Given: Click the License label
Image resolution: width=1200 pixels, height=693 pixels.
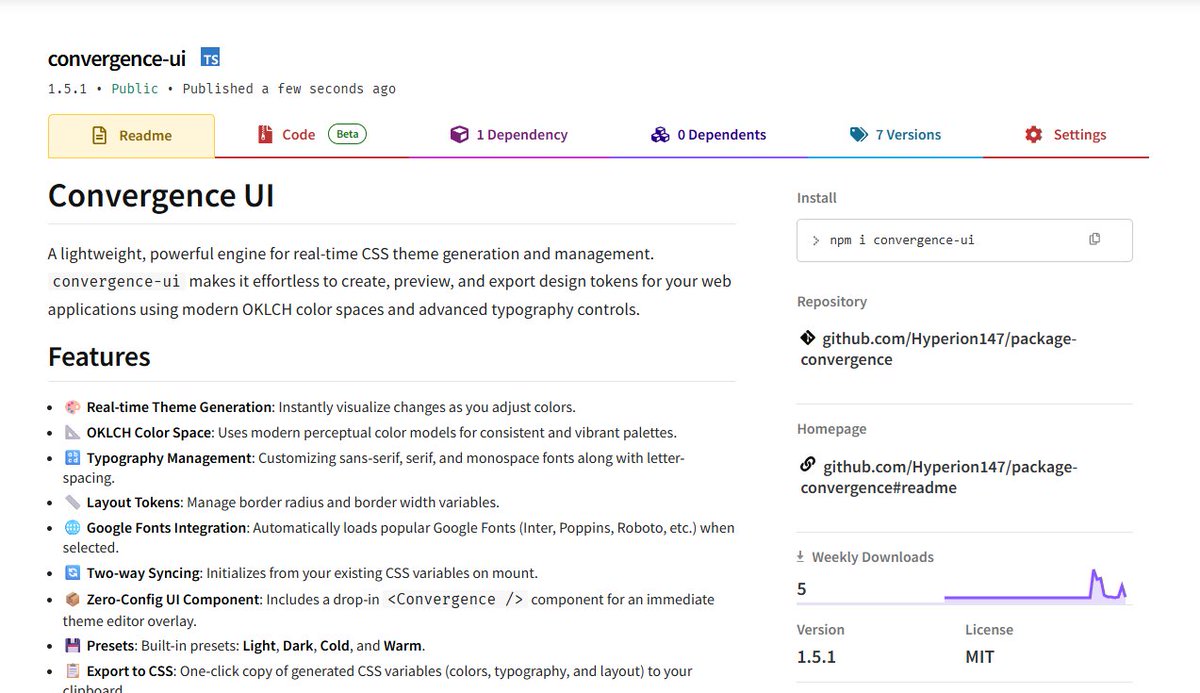Looking at the screenshot, I should tap(989, 630).
